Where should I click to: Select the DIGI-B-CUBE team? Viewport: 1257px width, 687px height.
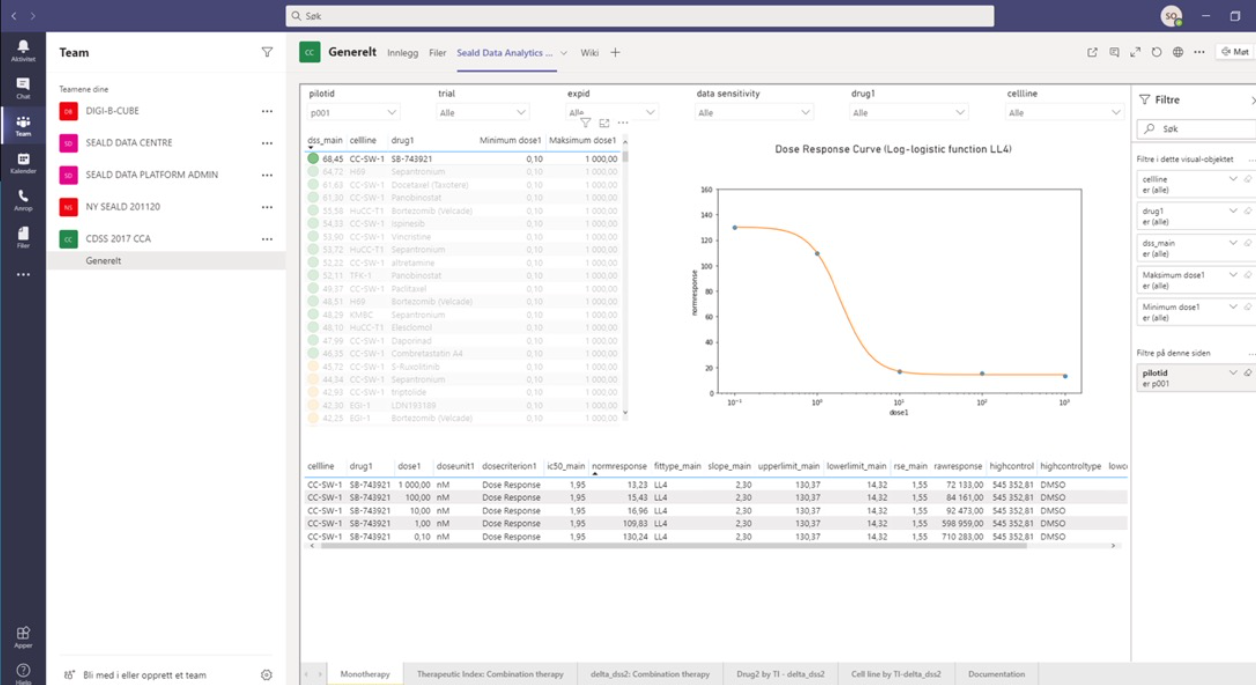point(166,111)
